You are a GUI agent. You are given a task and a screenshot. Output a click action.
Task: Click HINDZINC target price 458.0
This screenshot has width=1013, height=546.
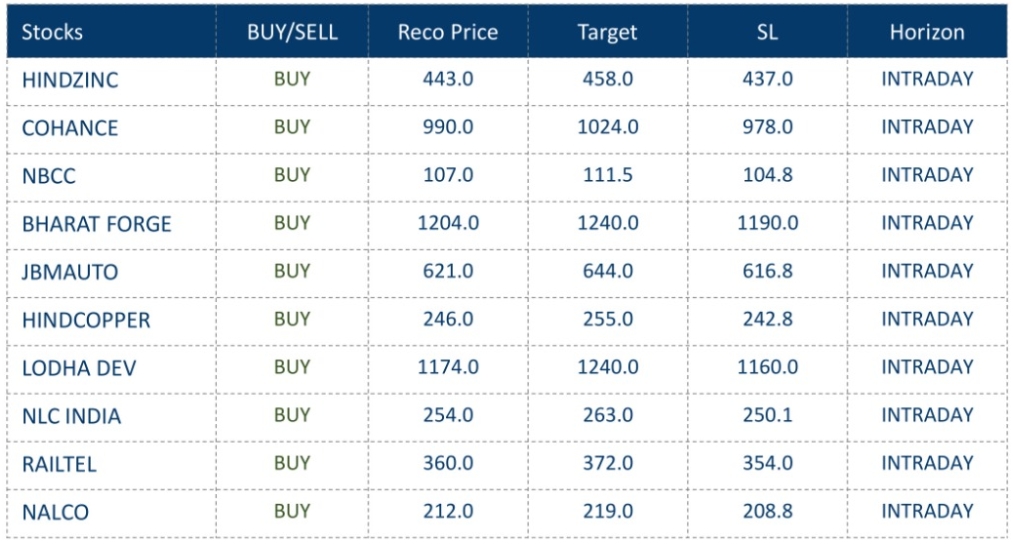click(607, 79)
